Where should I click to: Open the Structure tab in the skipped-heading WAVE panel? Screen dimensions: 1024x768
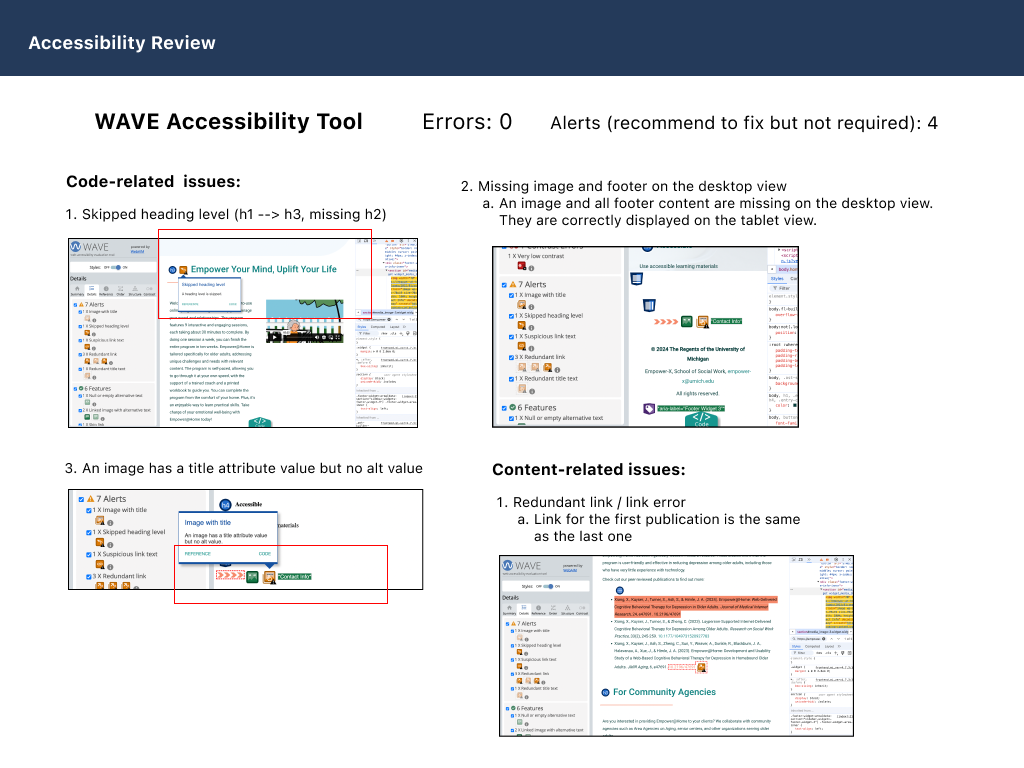click(134, 290)
